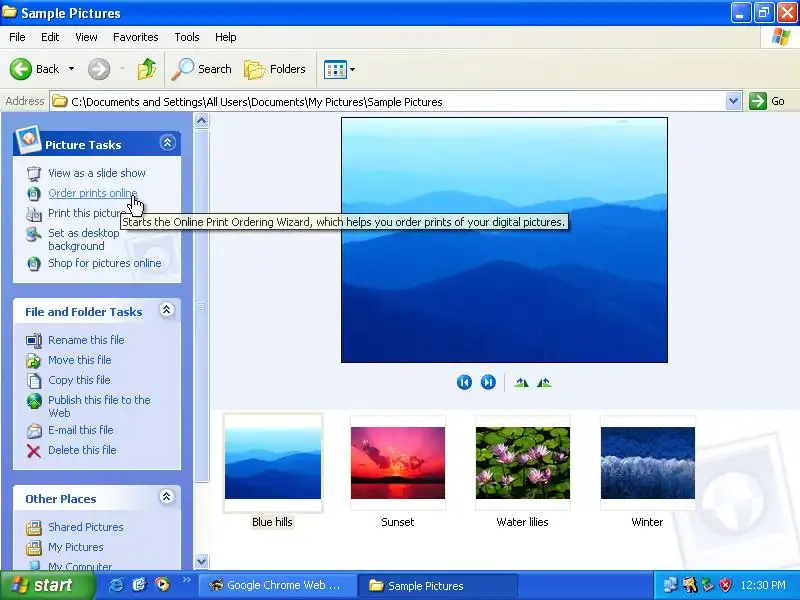Open the Windows Start menu
Viewport: 800px width, 600px height.
coord(46,585)
